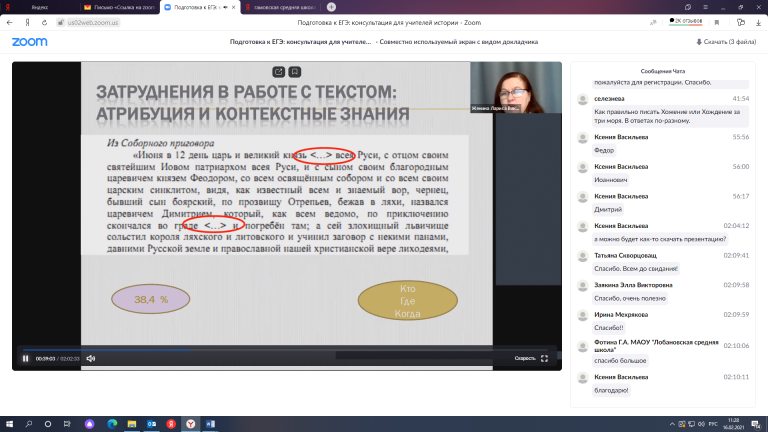Image resolution: width=768 pixels, height=432 pixels.
Task: Open the site reviews badge (2К отзывов)
Action: coord(685,22)
